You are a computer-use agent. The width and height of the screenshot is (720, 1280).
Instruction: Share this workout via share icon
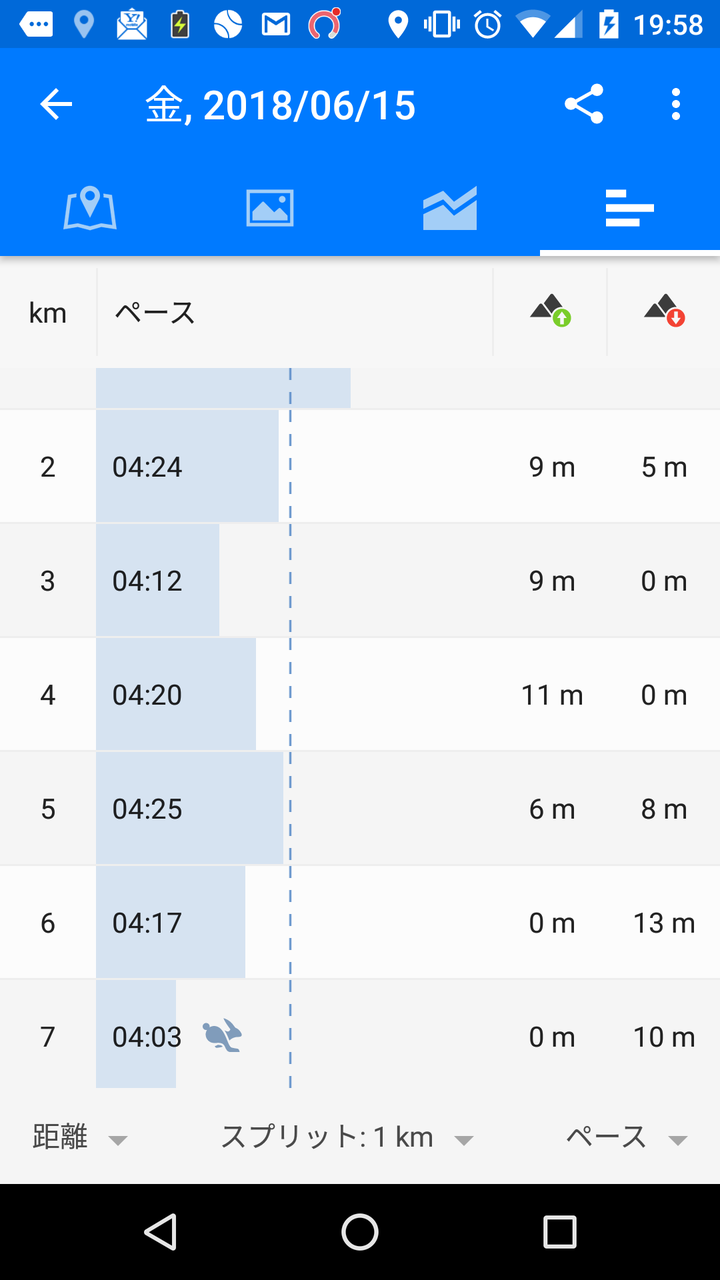pyautogui.click(x=584, y=105)
